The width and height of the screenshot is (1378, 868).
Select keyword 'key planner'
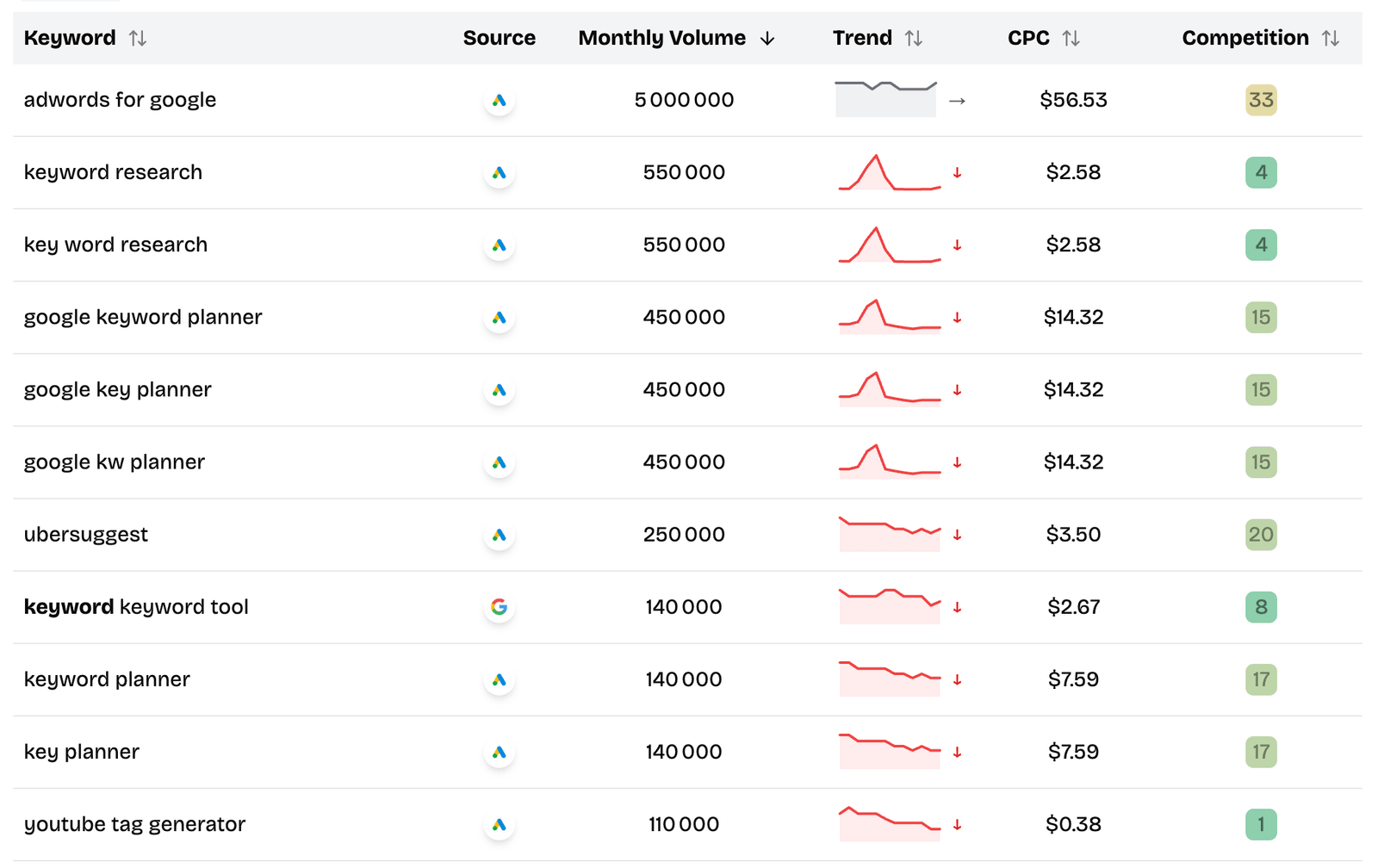point(82,752)
